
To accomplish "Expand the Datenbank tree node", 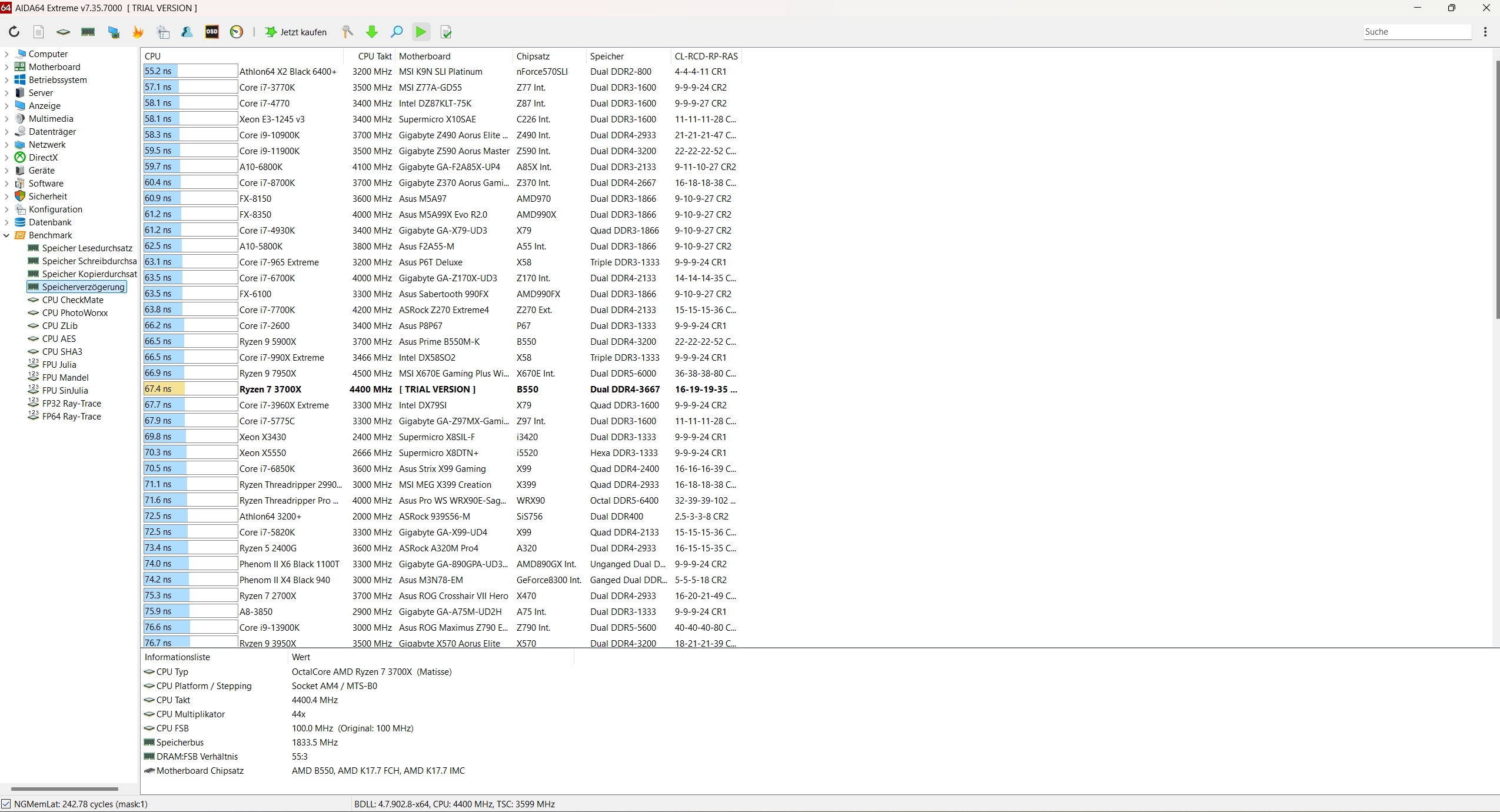I will [x=6, y=222].
